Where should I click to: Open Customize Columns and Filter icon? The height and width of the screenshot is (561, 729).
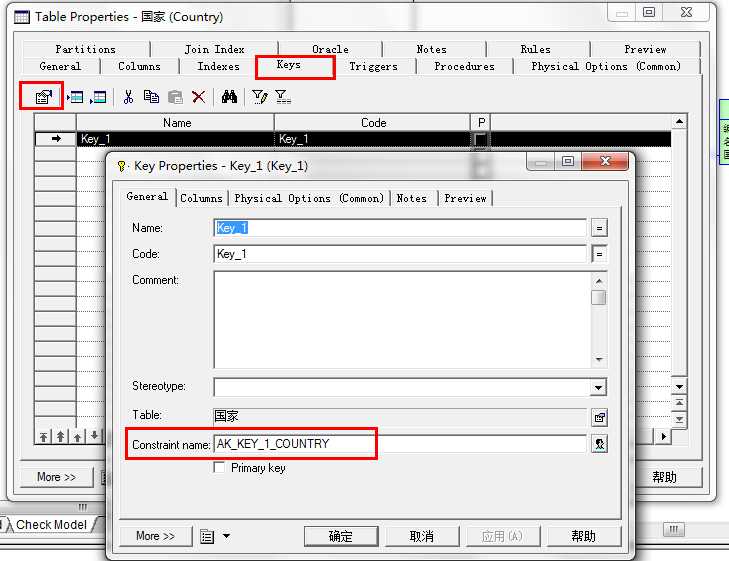click(259, 97)
